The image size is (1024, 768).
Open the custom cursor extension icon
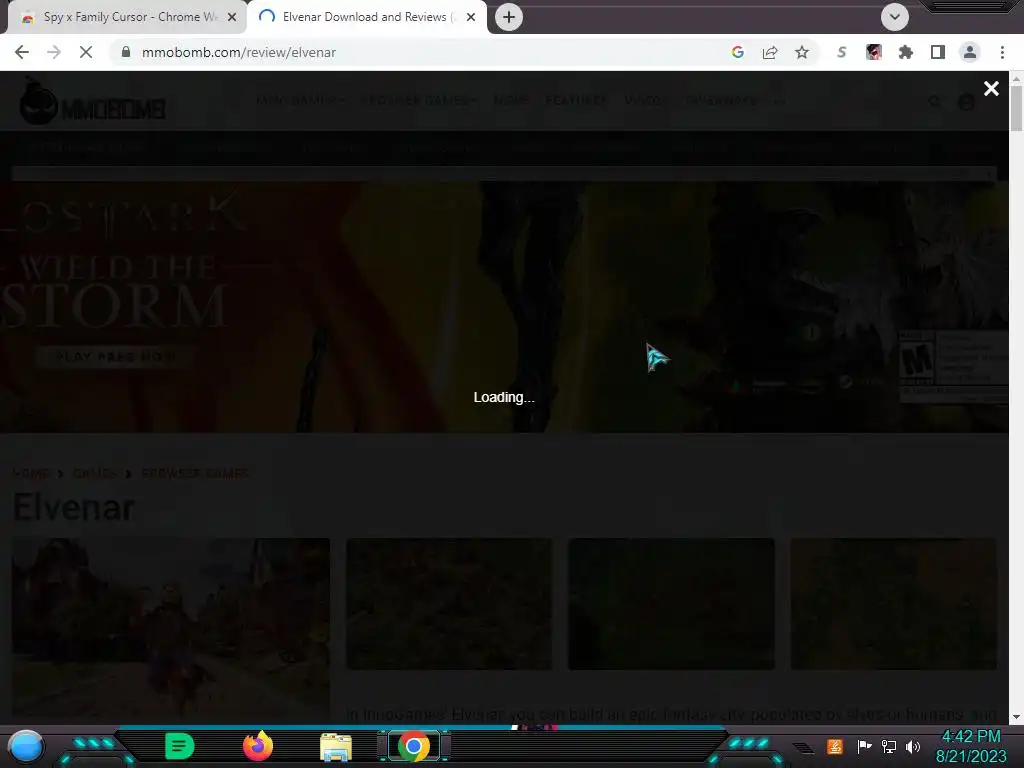coord(874,52)
